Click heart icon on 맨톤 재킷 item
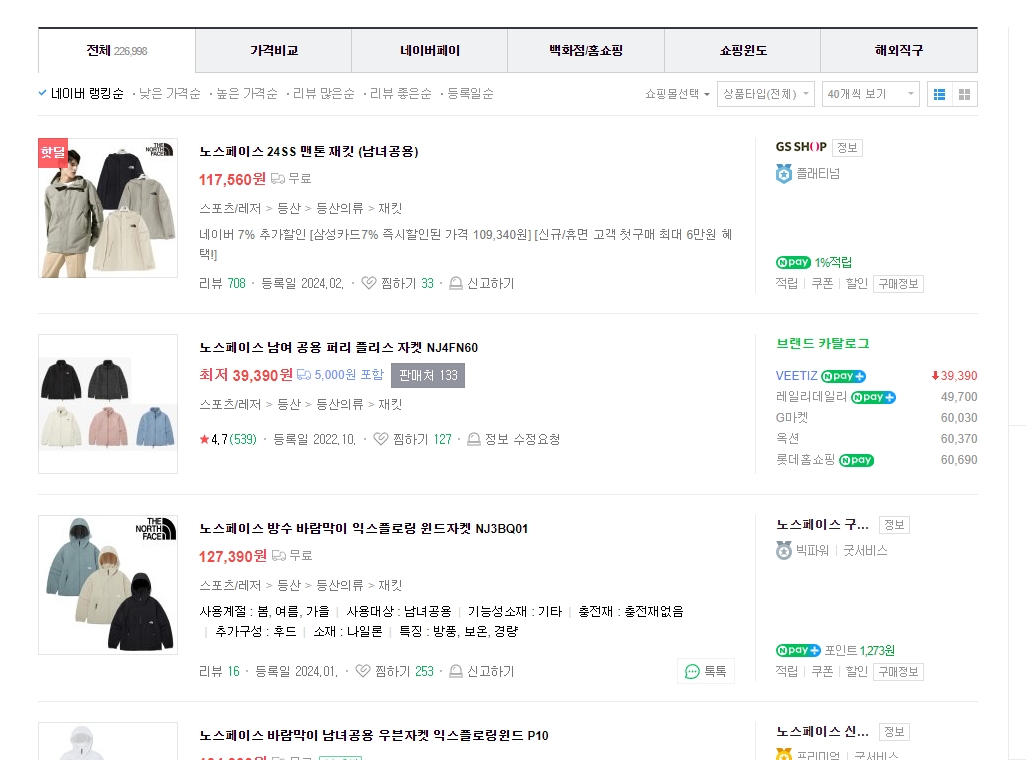Image resolution: width=1026 pixels, height=760 pixels. pyautogui.click(x=368, y=283)
